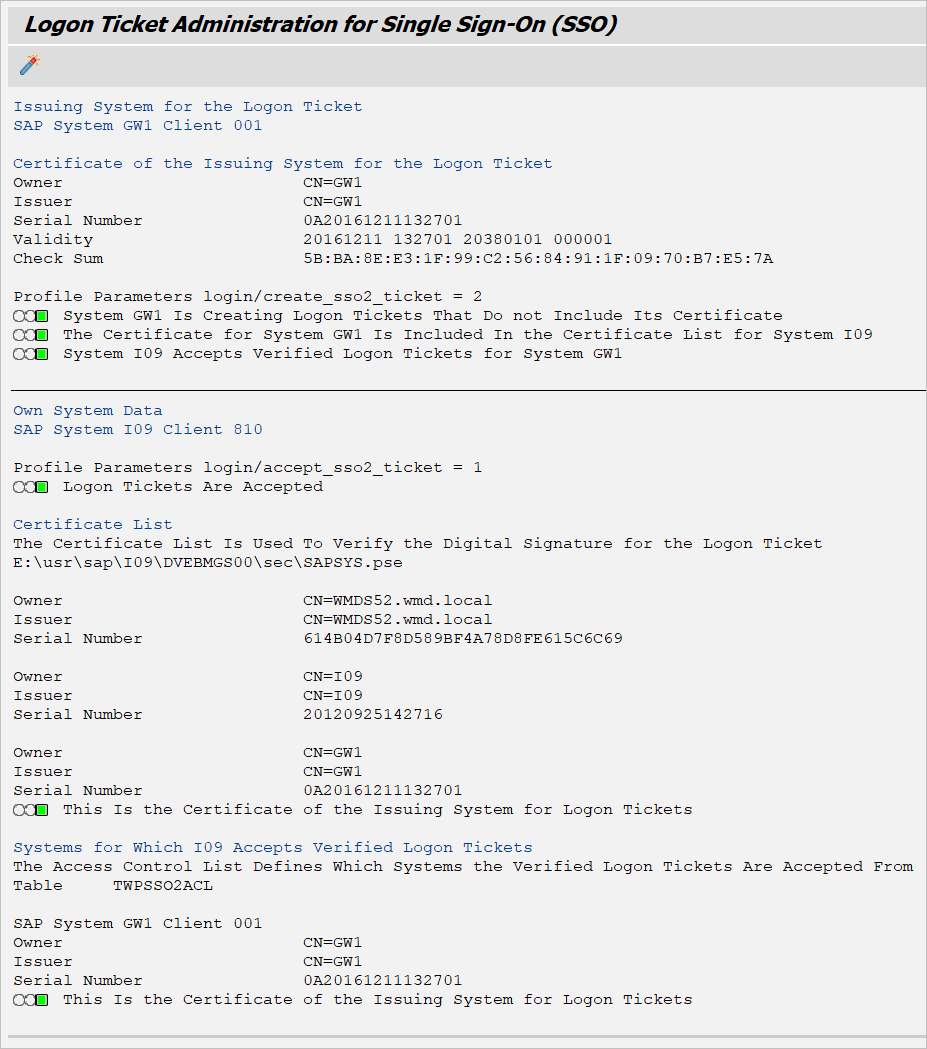Click 'Certificate of the Issuing System' section heading
Viewport: 927px width, 1049px height.
click(282, 164)
